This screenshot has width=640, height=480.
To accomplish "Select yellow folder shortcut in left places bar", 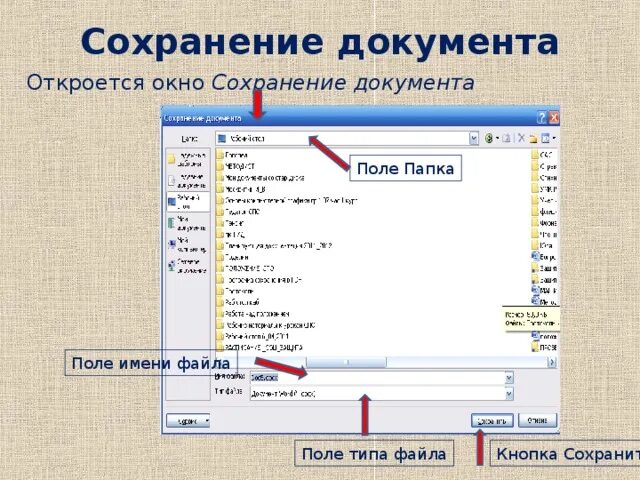I will click(x=188, y=159).
